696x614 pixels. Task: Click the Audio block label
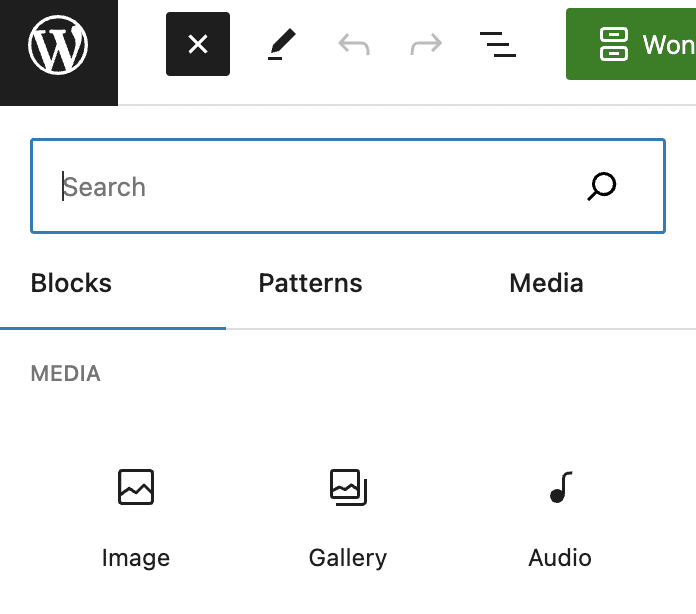pos(560,558)
